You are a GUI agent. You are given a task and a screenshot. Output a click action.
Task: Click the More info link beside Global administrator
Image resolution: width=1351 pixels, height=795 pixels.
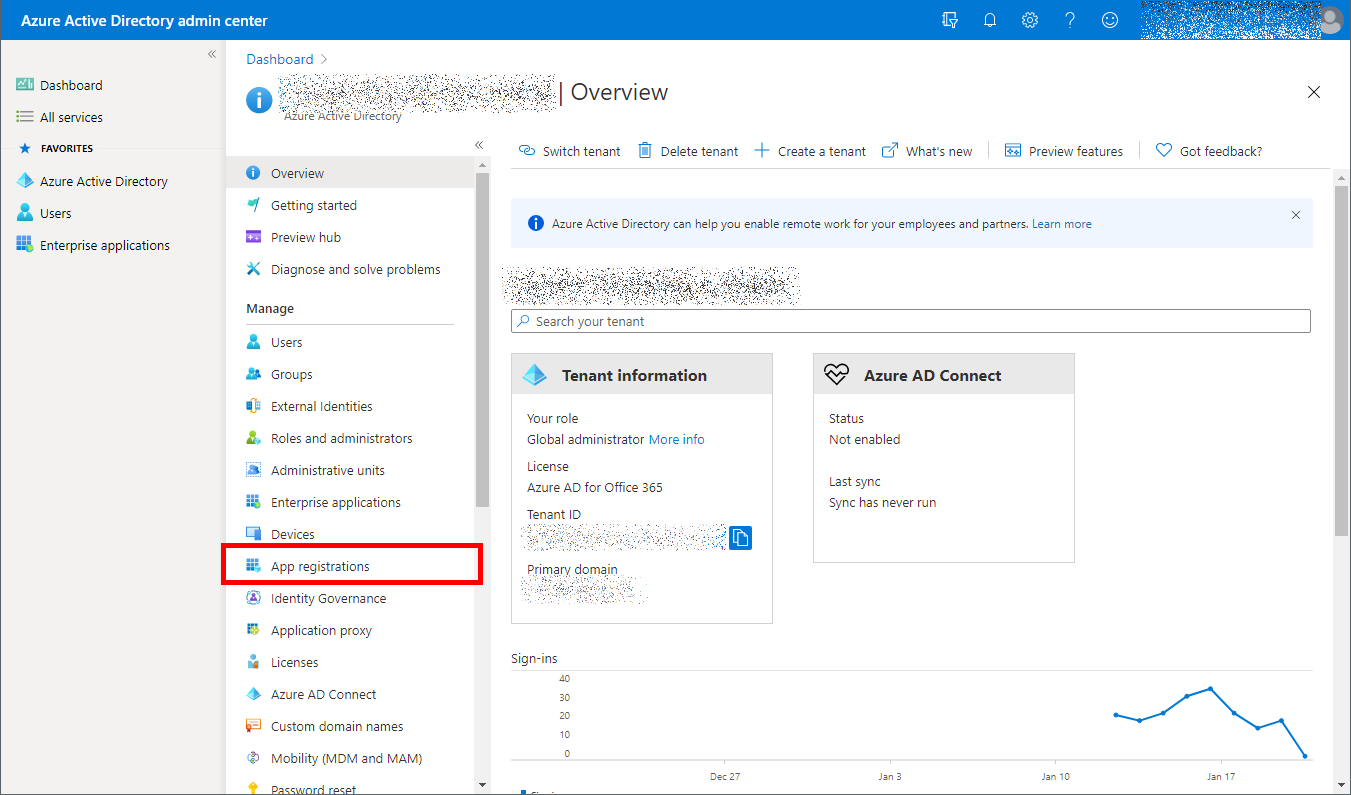(677, 439)
